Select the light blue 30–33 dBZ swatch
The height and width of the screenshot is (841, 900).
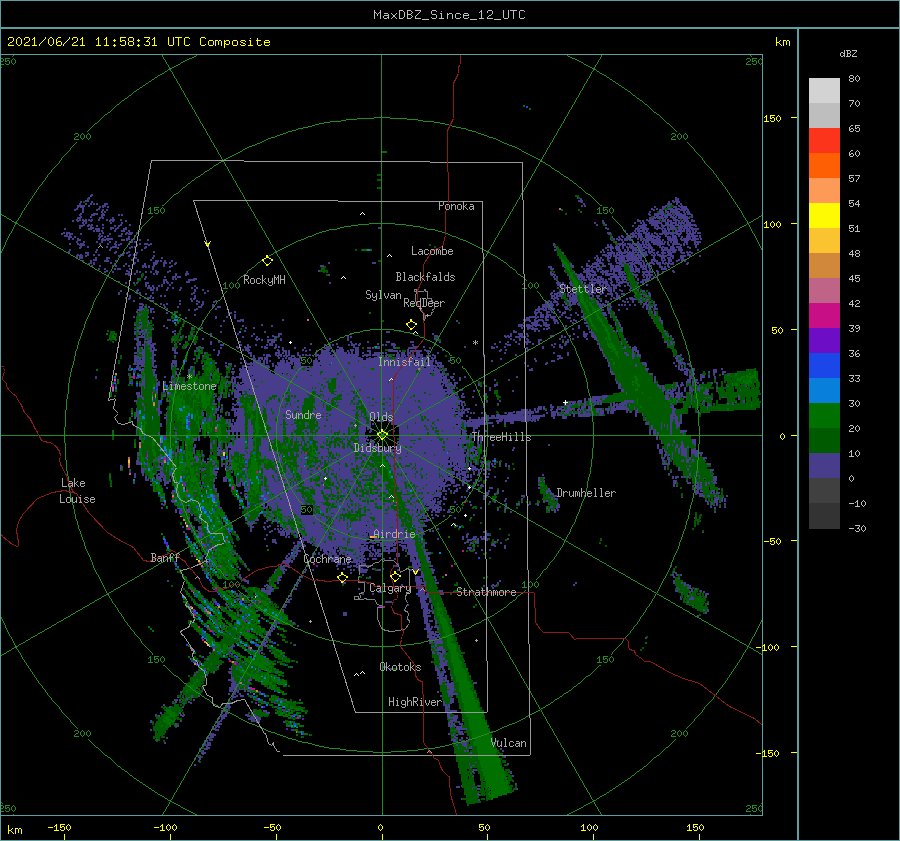coord(824,390)
